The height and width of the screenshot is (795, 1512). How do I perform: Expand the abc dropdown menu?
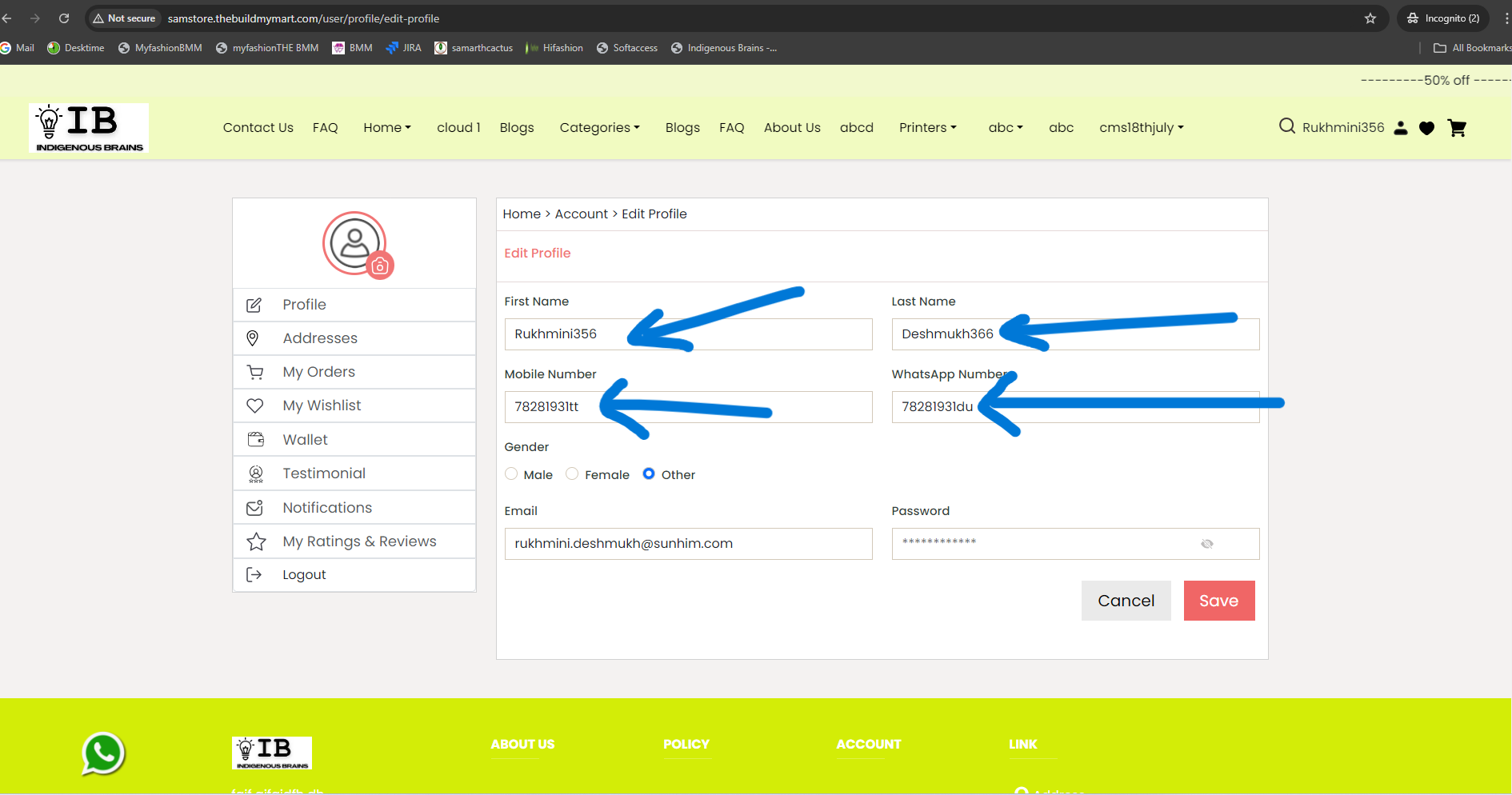(1006, 127)
